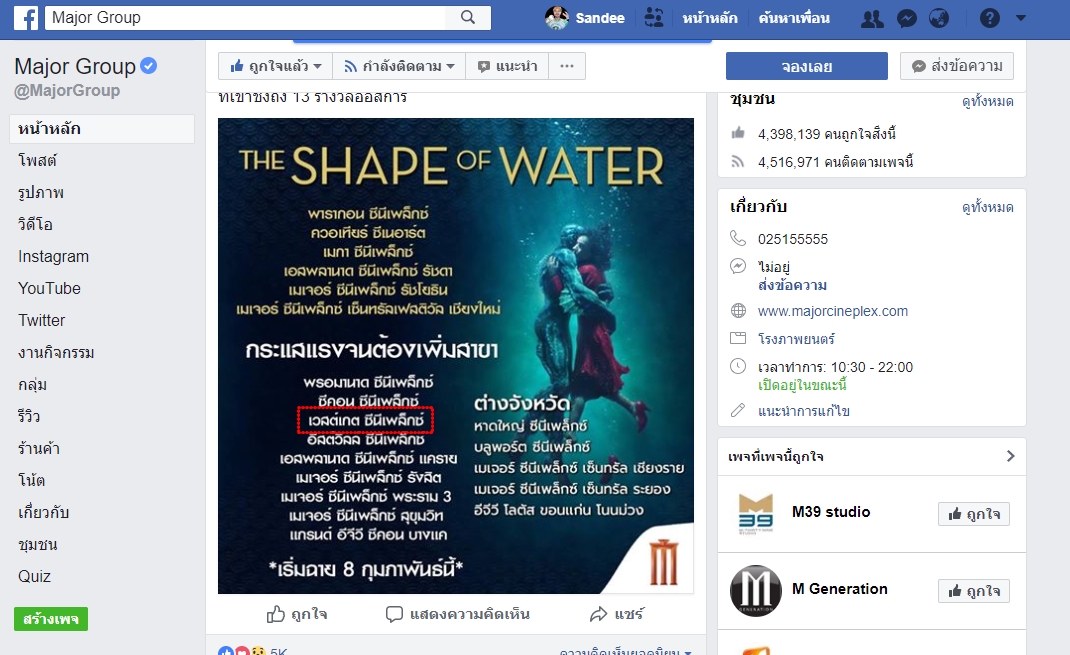The height and width of the screenshot is (655, 1070).
Task: Toggle the like button under the post
Action: [296, 614]
